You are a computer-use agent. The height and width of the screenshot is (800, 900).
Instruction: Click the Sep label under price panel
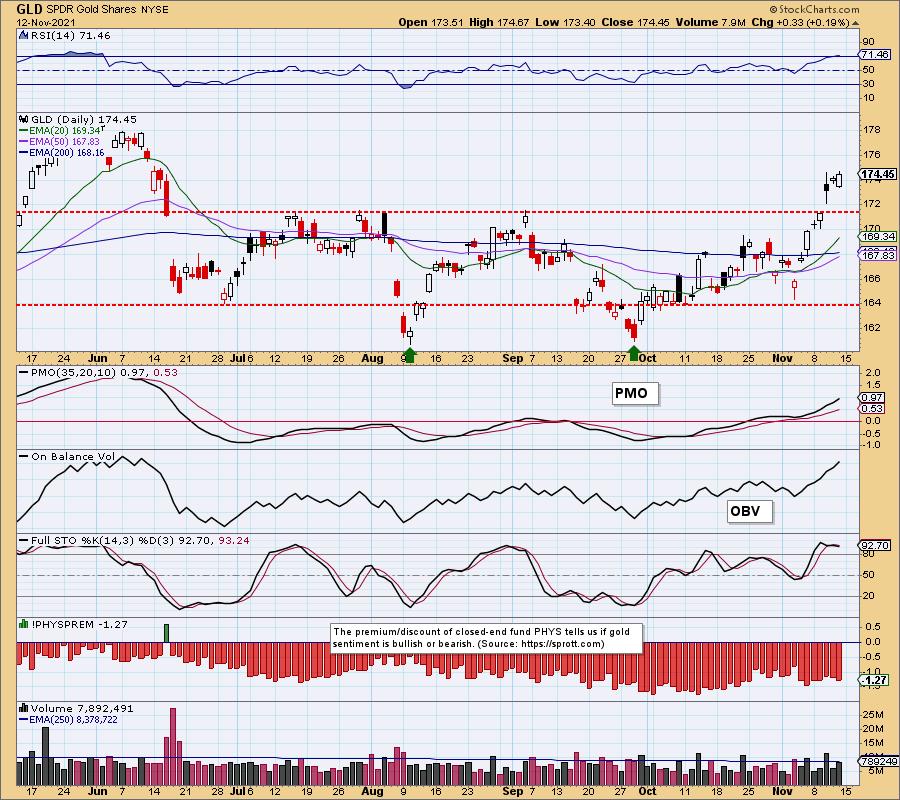coord(513,358)
